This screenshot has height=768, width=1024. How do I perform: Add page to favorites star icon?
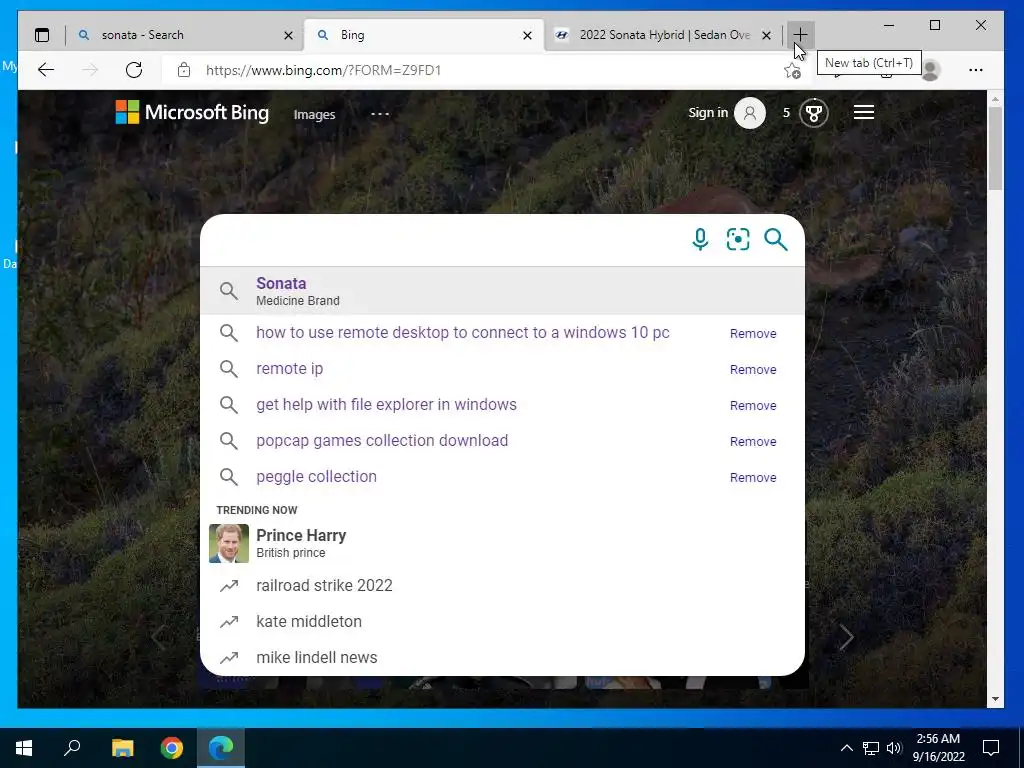[792, 71]
